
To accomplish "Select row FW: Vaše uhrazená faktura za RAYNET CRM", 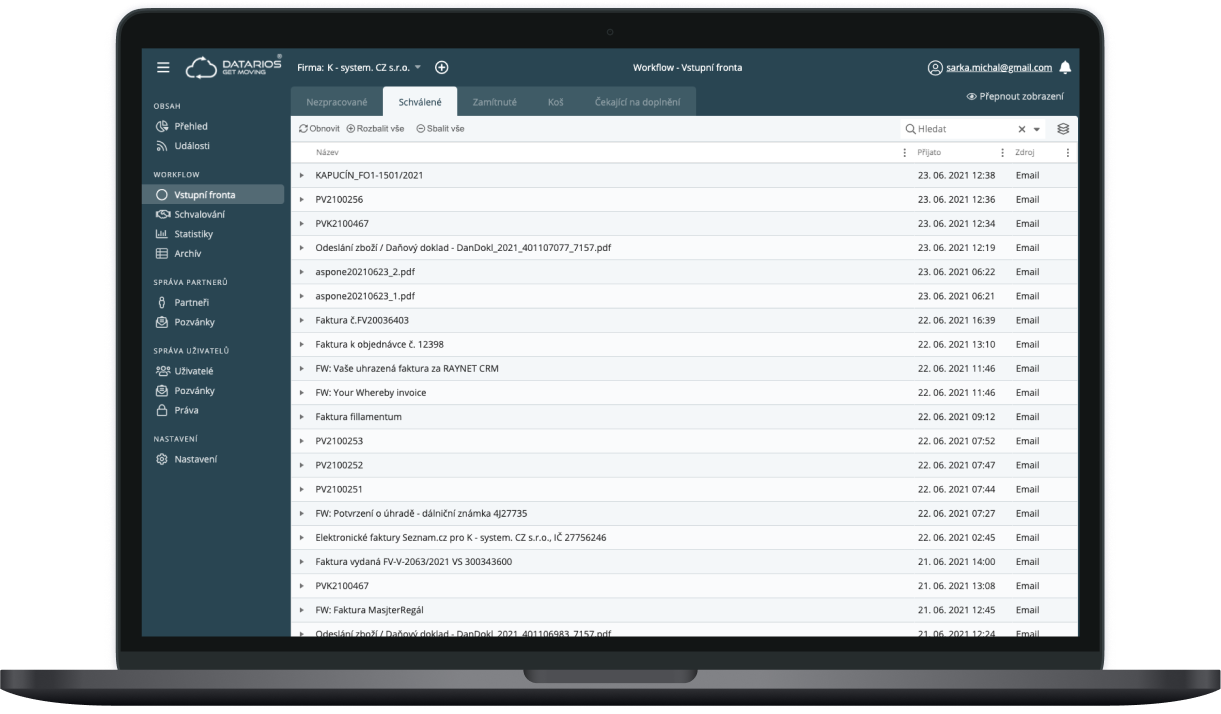I will 684,368.
